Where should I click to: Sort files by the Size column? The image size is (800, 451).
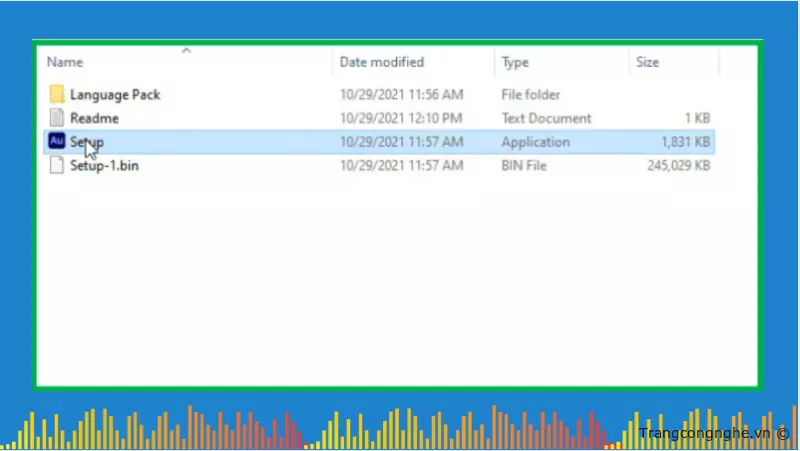click(x=648, y=62)
